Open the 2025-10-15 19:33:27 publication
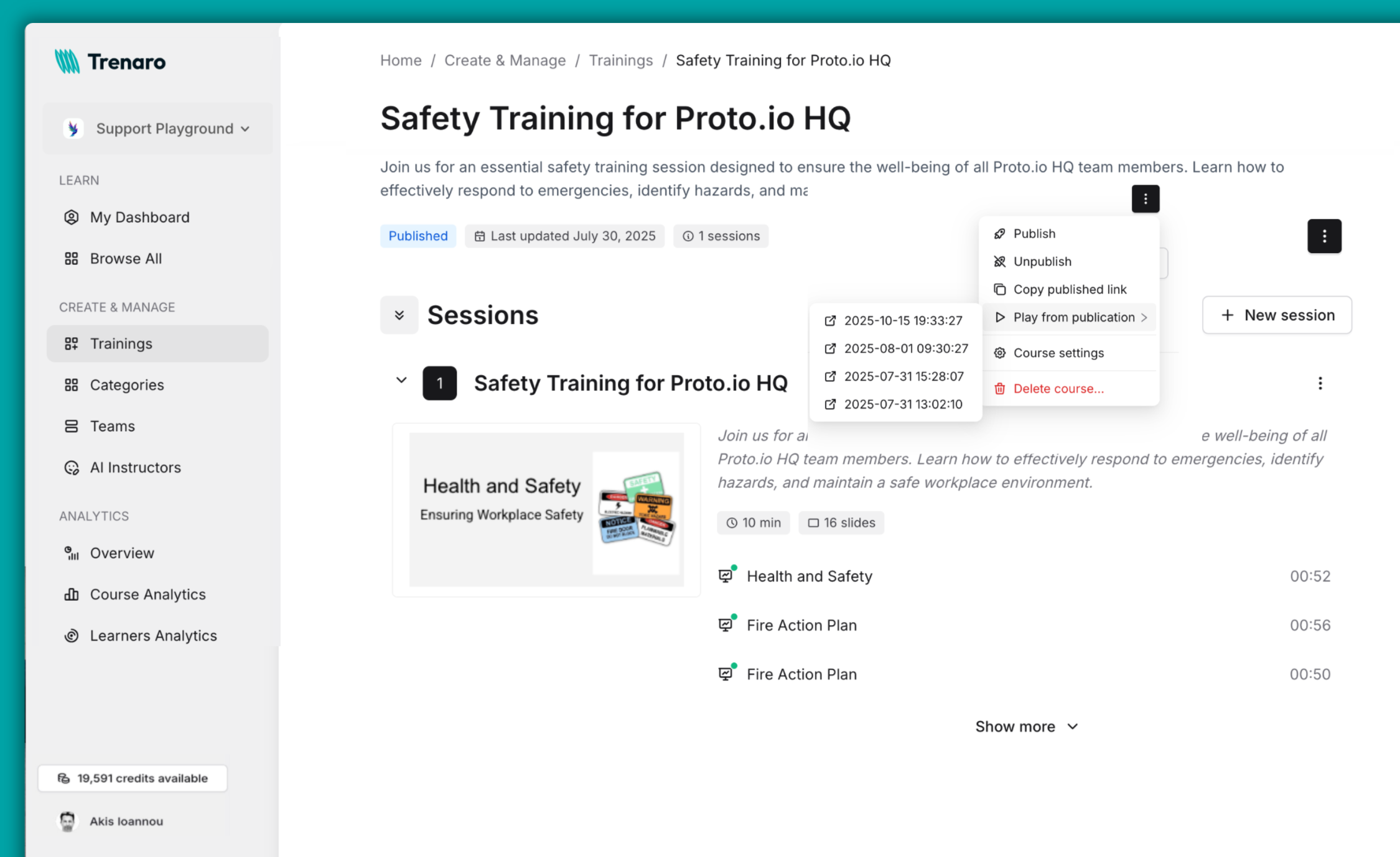Screen dimensions: 1400x857 (902, 320)
